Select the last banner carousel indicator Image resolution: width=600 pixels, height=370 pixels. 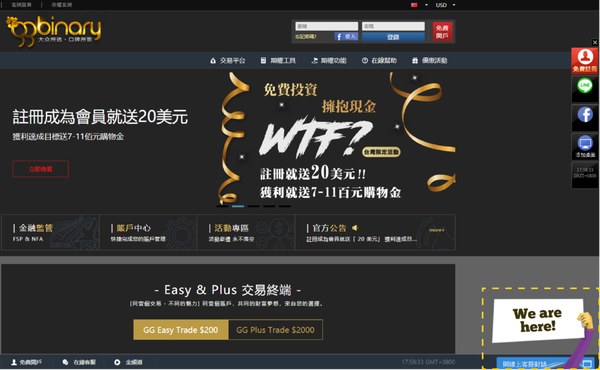tap(285, 206)
